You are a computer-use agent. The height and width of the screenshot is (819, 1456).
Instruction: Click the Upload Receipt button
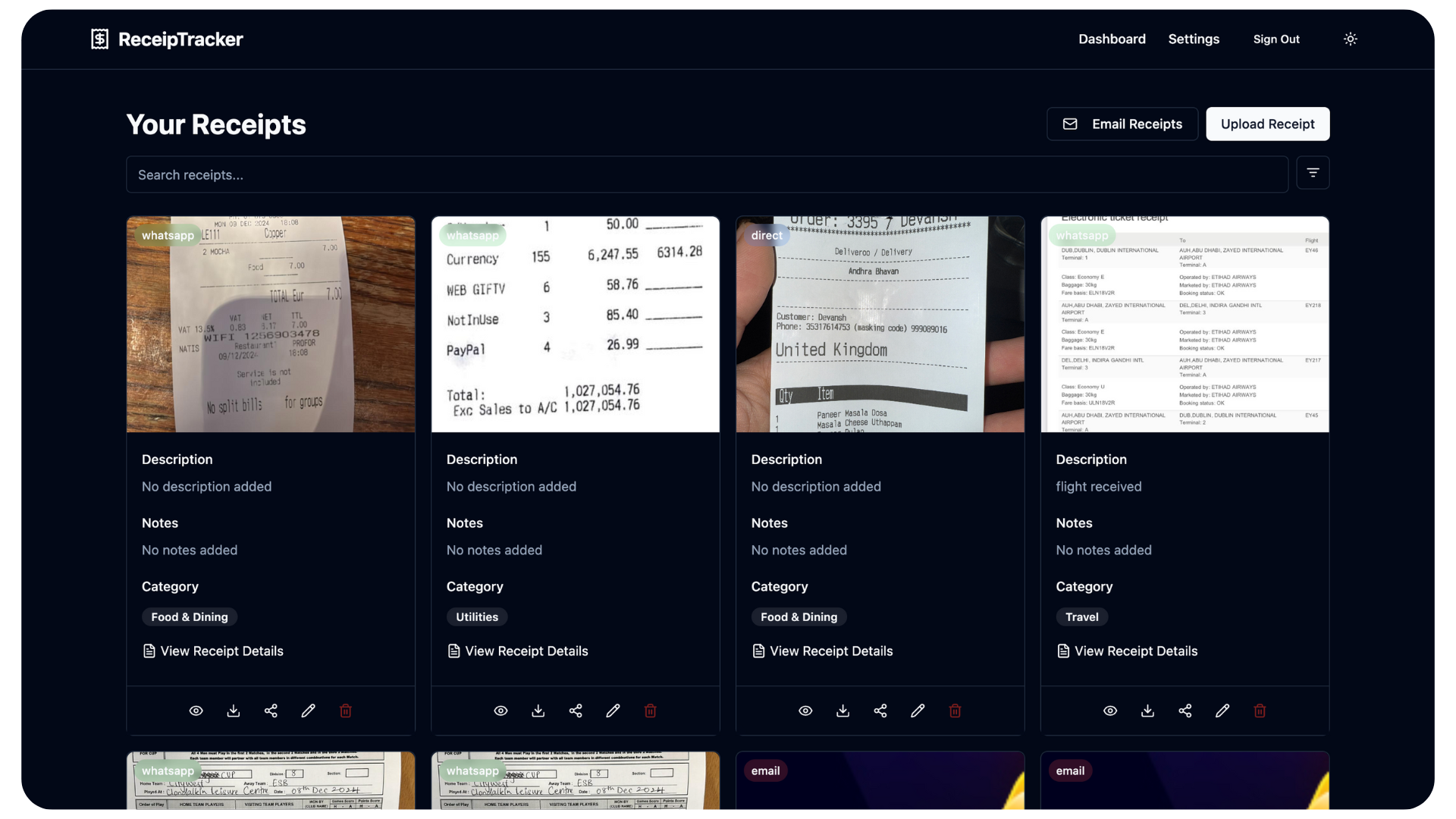1267,124
